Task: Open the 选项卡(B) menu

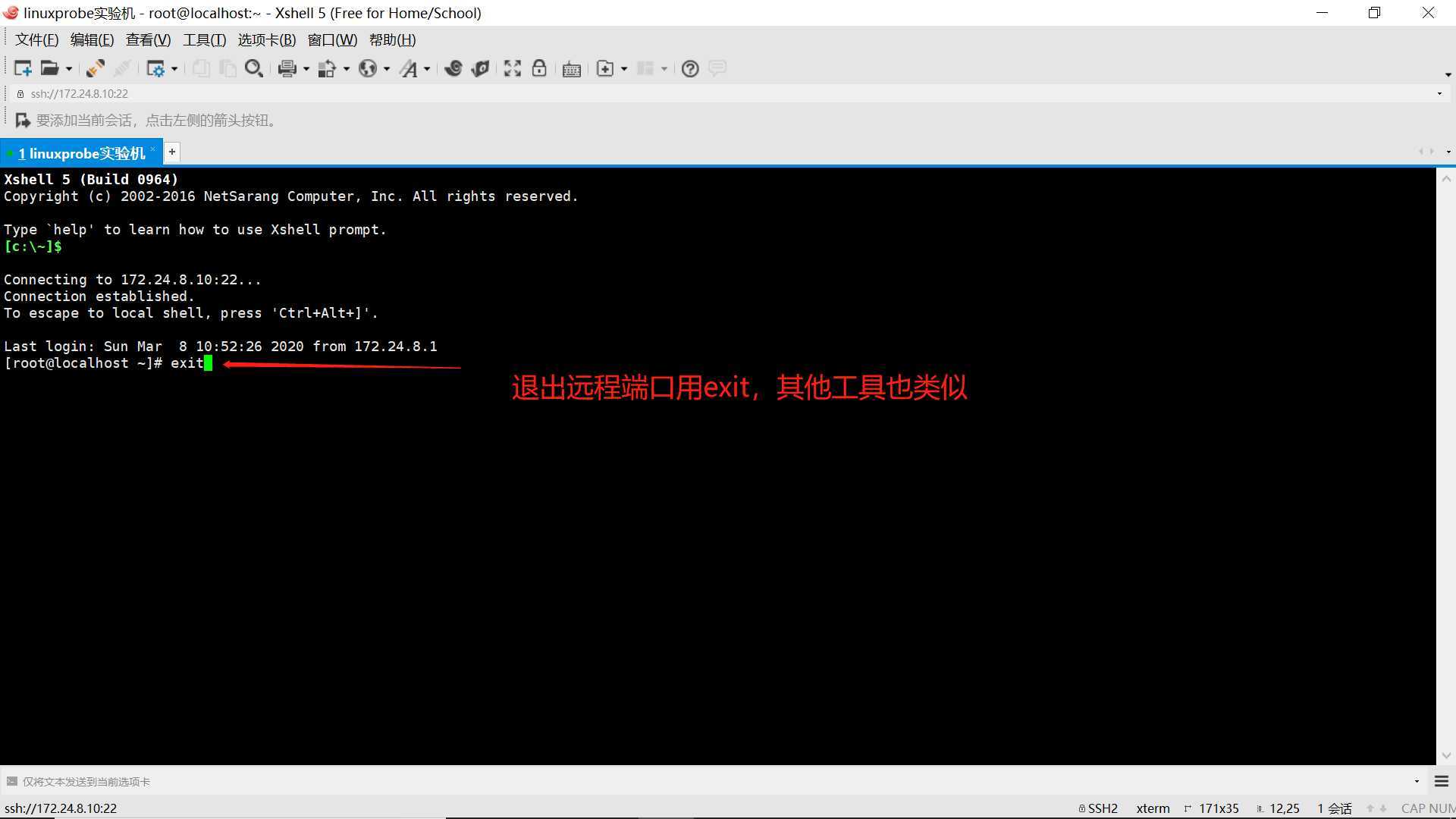Action: (x=267, y=40)
